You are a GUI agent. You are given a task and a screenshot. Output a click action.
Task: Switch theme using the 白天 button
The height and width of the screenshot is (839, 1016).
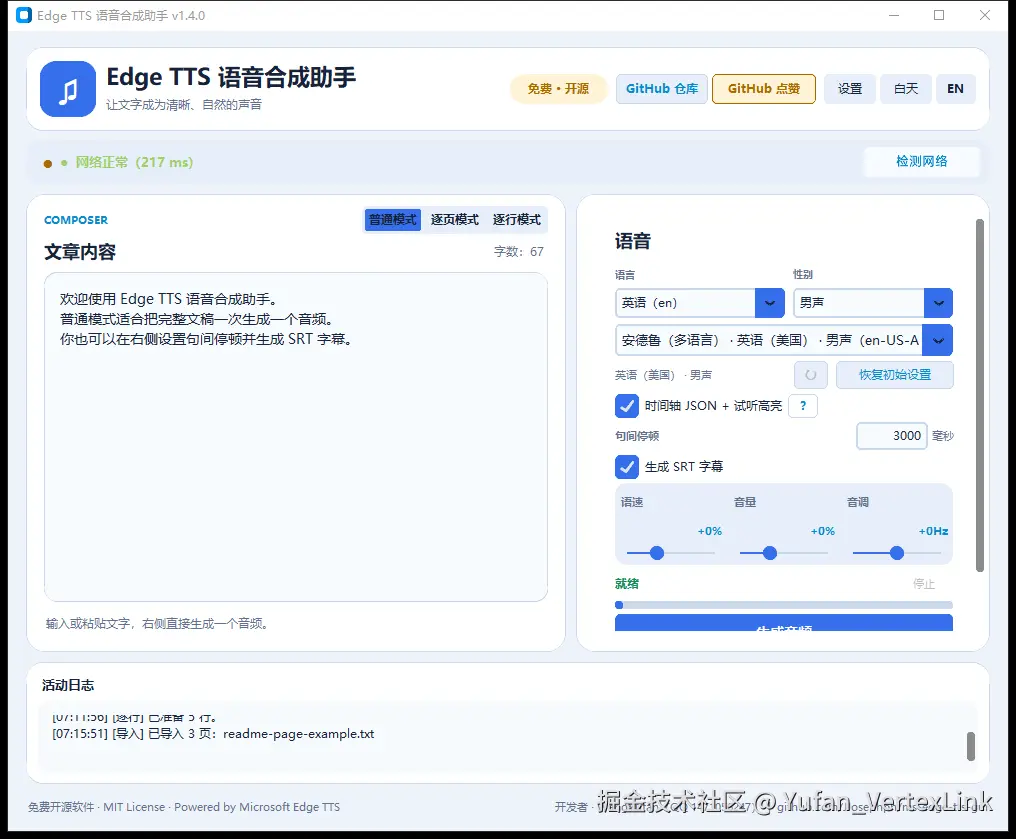(906, 89)
